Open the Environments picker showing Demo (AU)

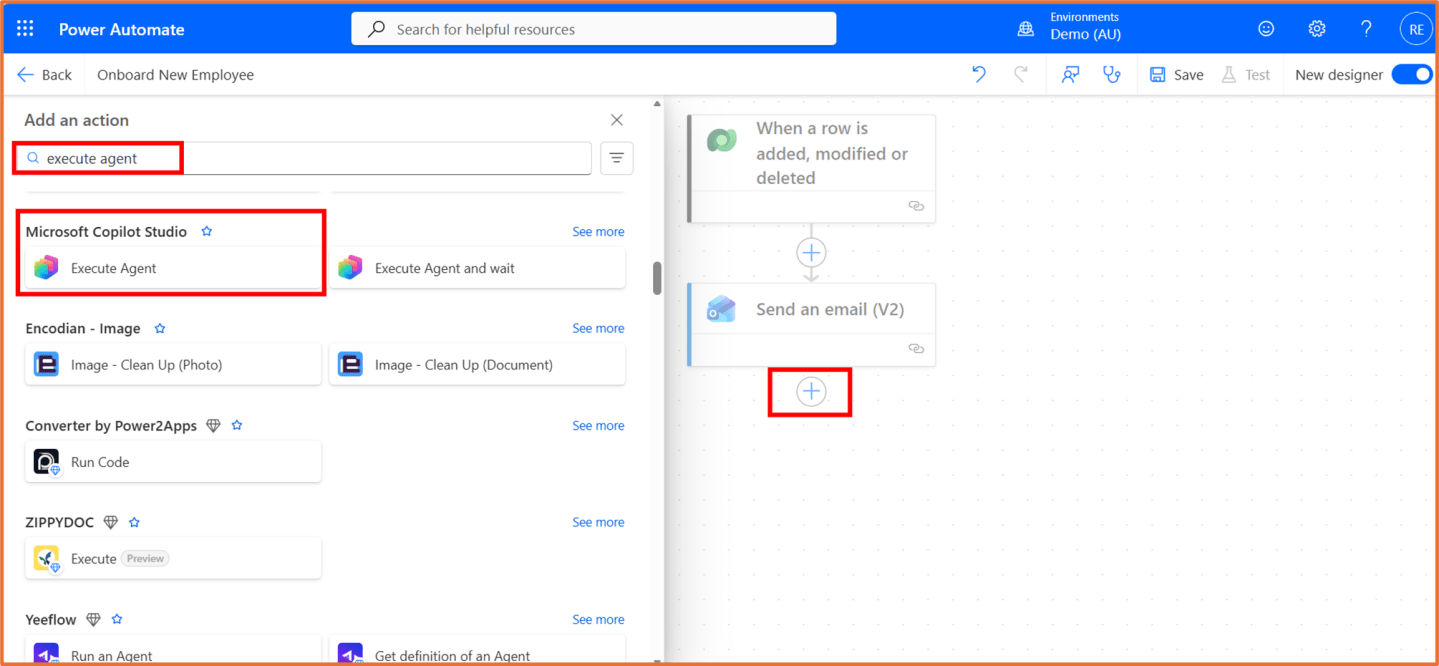pyautogui.click(x=1084, y=28)
